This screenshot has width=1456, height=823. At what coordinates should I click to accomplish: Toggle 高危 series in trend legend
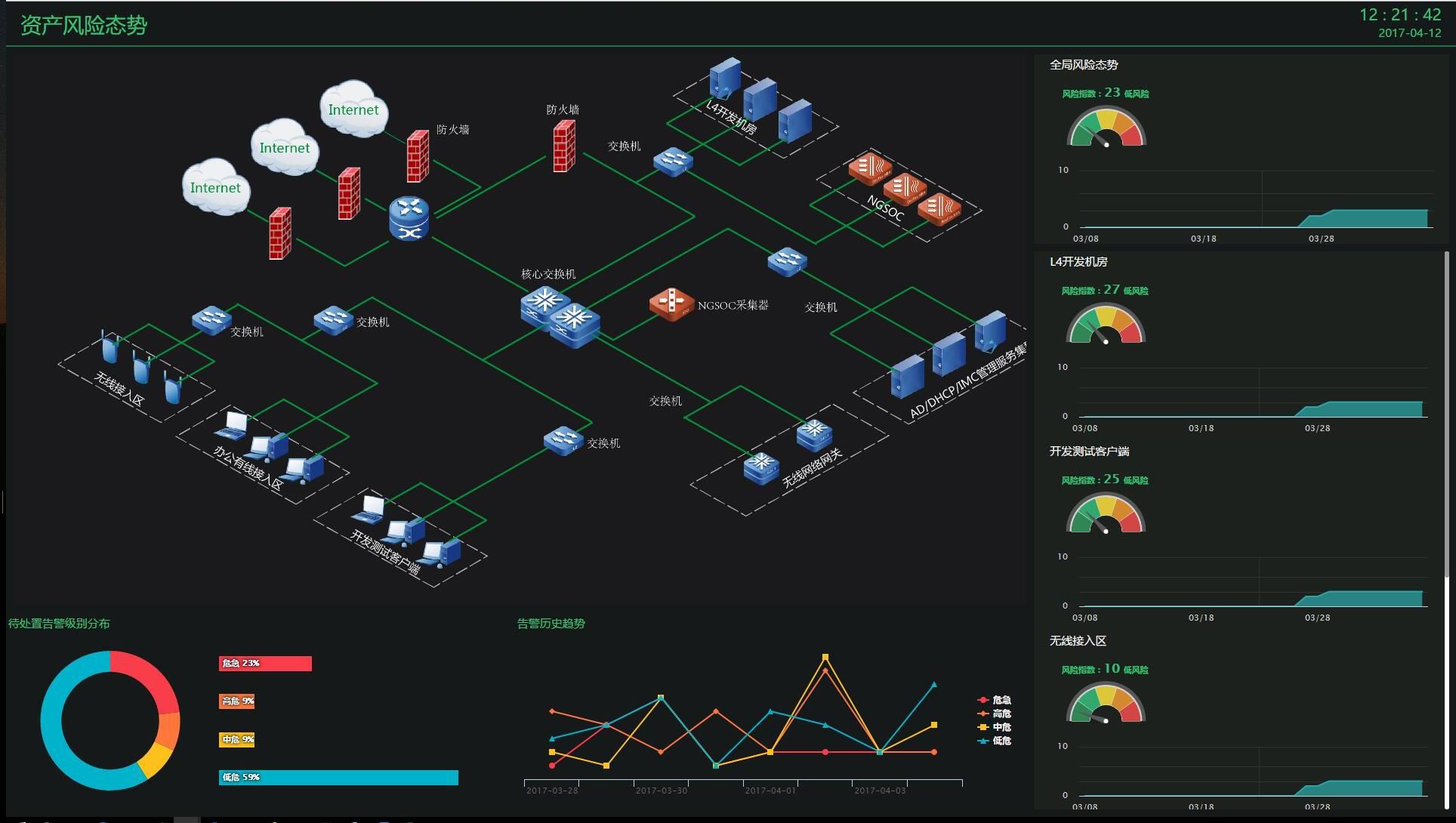[x=994, y=714]
